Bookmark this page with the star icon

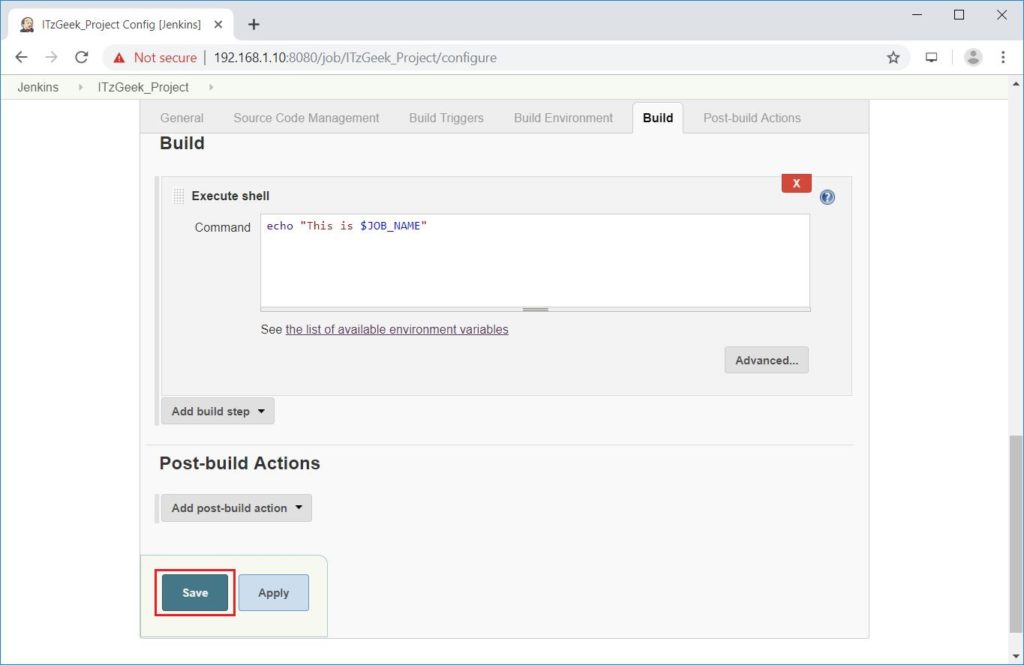point(893,57)
